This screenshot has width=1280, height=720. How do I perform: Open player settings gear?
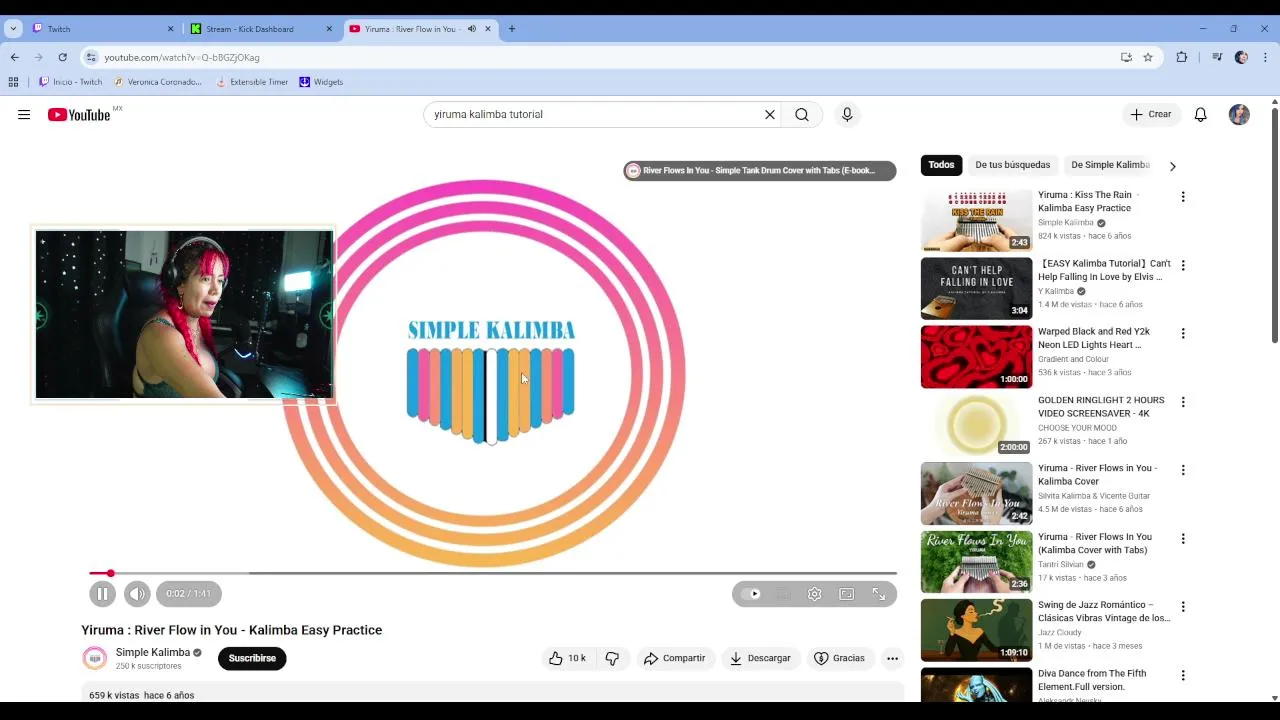click(x=815, y=594)
